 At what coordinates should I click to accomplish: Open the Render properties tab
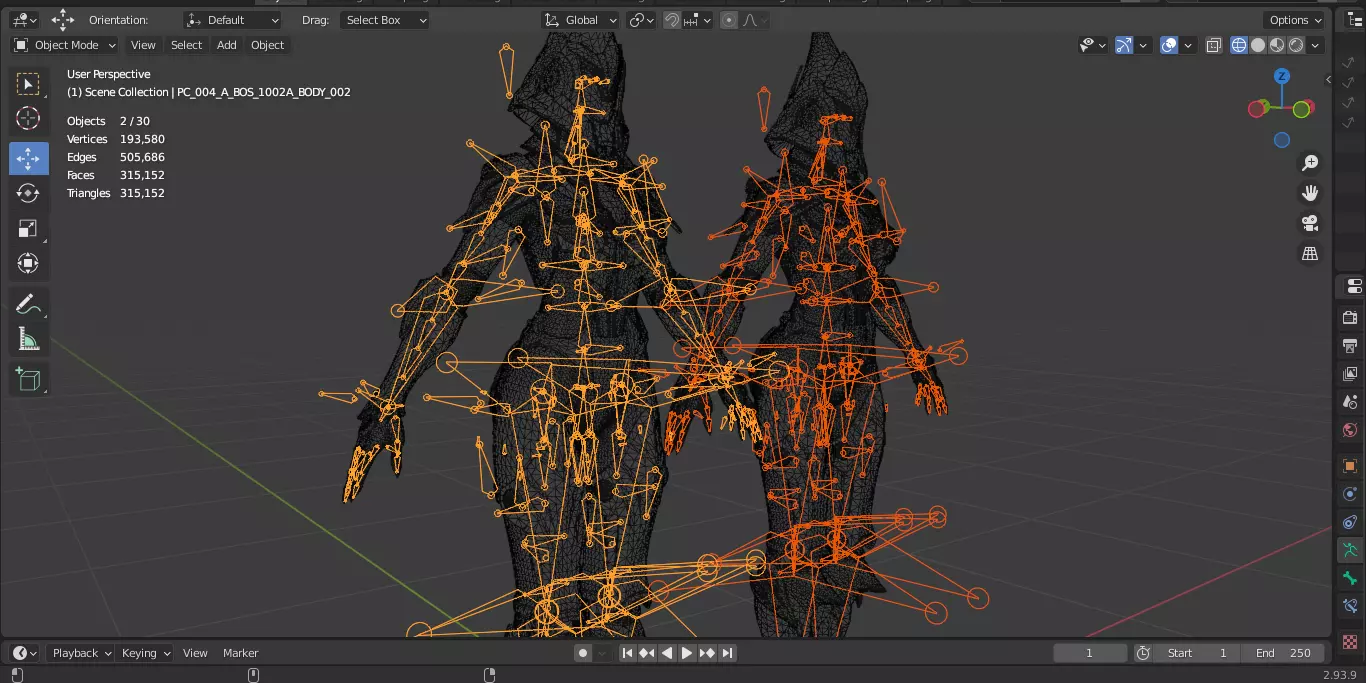pos(1350,318)
